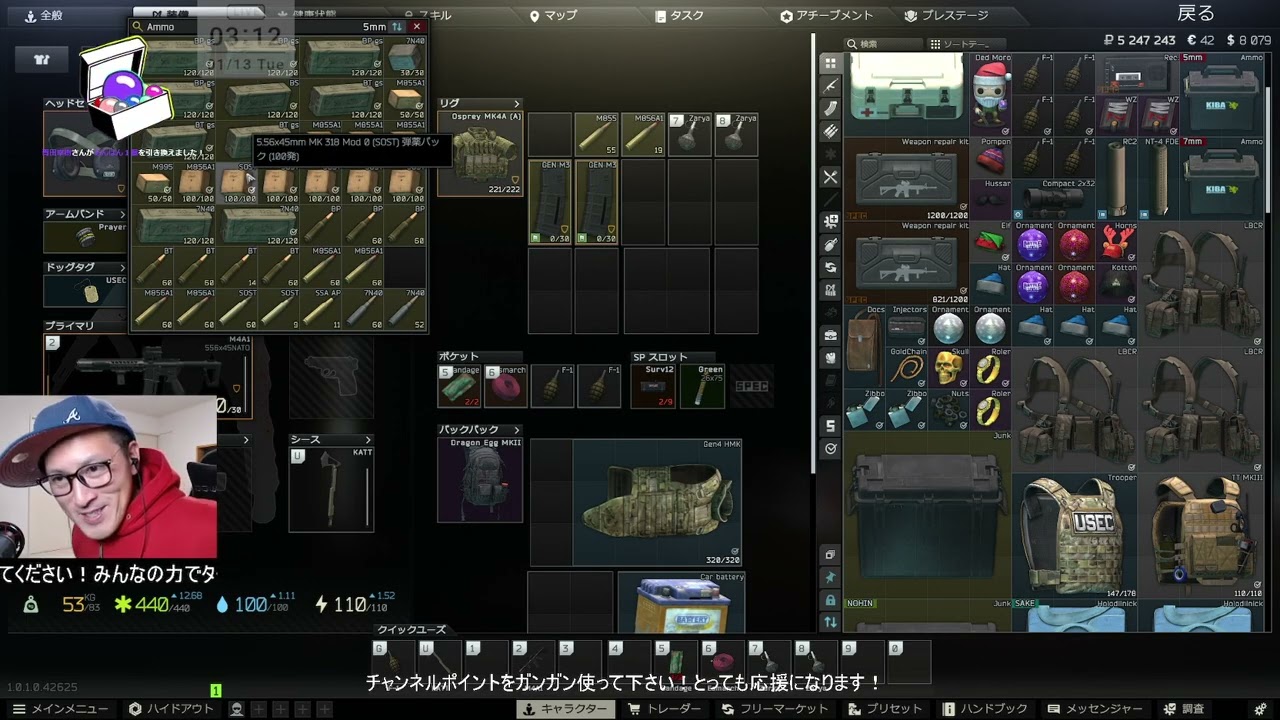Viewport: 1280px width, 720px height.
Task: Open the アチーブメント tab
Action: [x=827, y=15]
